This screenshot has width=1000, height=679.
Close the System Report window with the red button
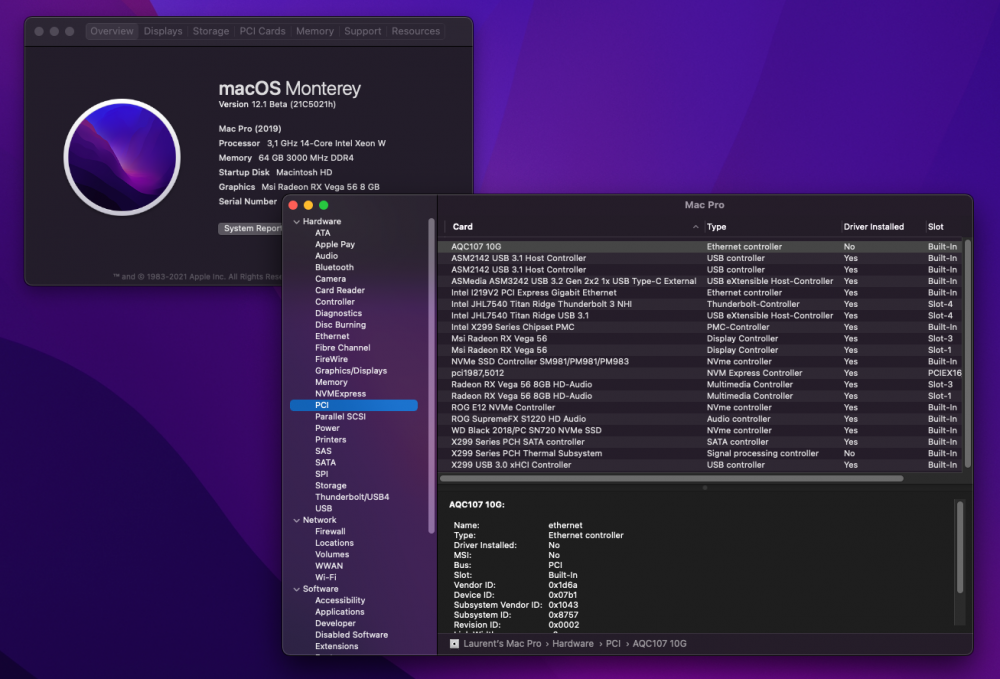[293, 205]
